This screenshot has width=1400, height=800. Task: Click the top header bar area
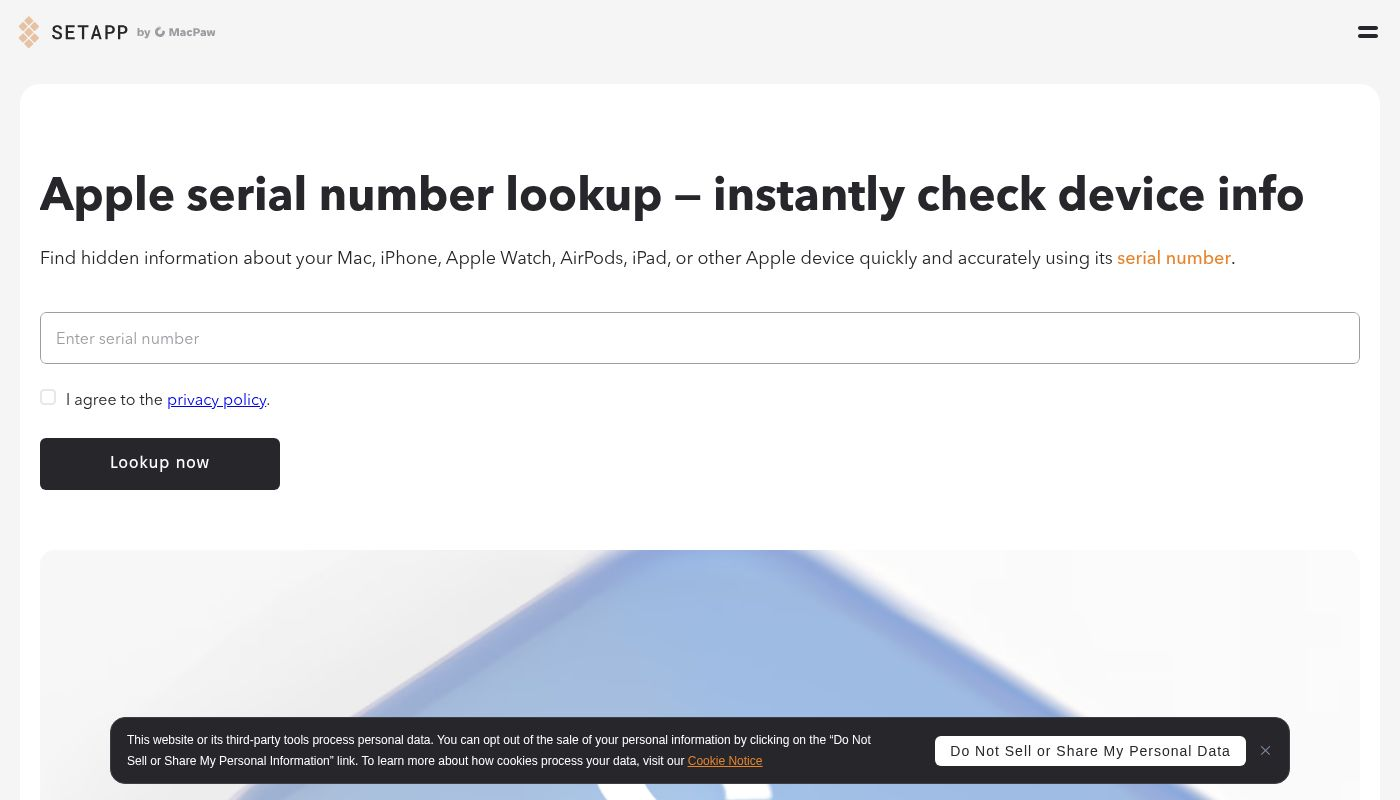(x=700, y=31)
